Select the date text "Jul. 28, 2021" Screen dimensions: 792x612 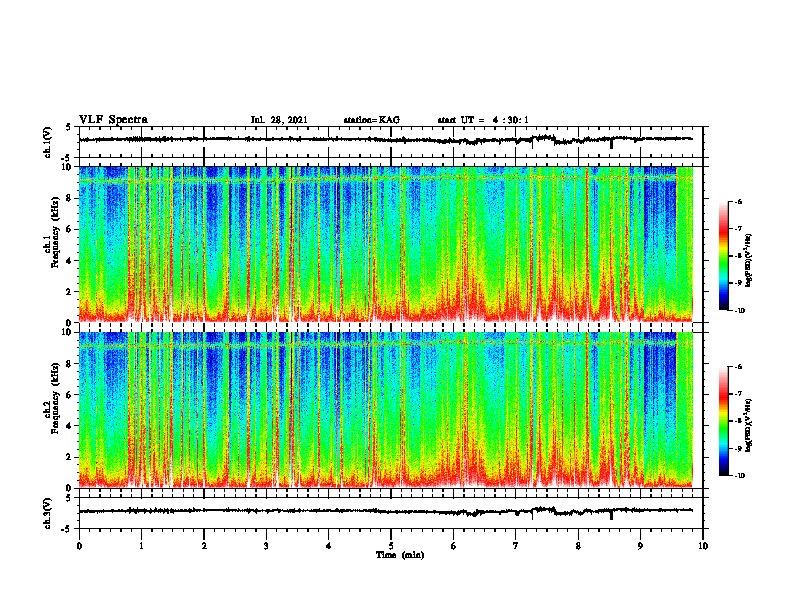(279, 120)
